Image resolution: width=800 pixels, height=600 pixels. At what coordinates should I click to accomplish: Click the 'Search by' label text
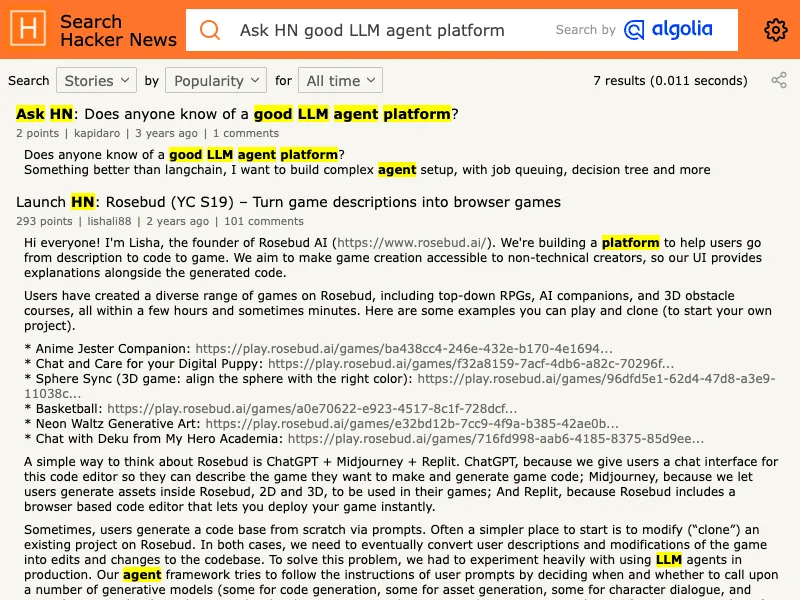586,30
